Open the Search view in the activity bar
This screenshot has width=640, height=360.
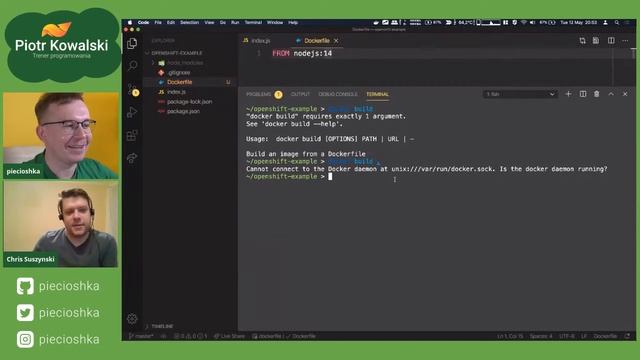pyautogui.click(x=132, y=66)
